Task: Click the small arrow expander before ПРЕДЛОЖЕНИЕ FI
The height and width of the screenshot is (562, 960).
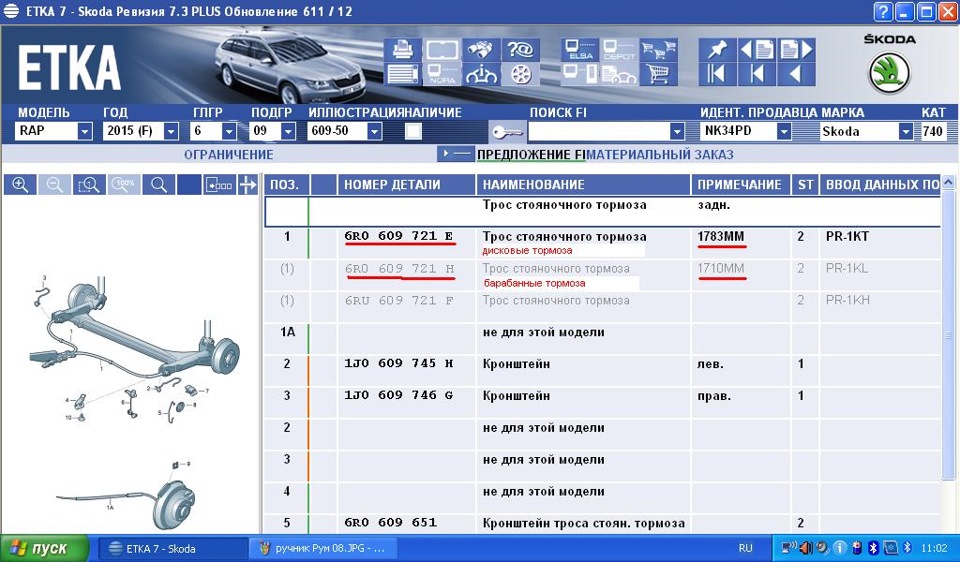Action: [x=456, y=154]
